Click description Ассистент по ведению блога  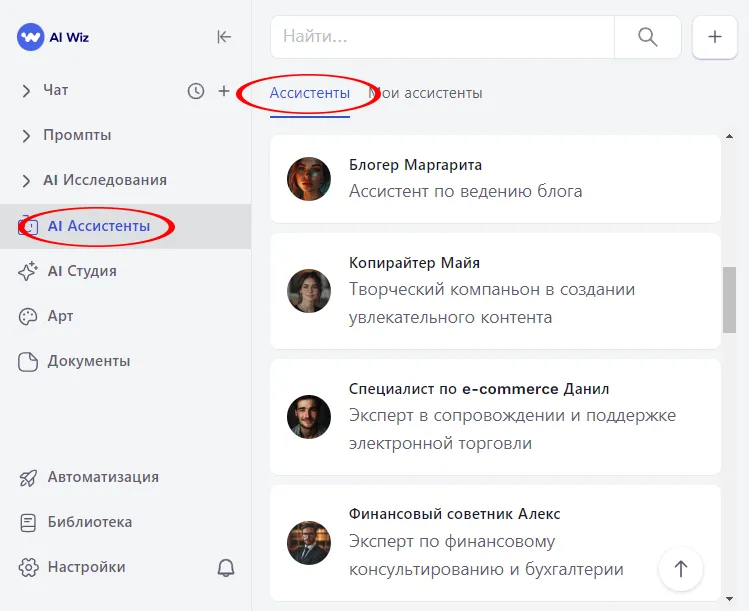coord(466,191)
